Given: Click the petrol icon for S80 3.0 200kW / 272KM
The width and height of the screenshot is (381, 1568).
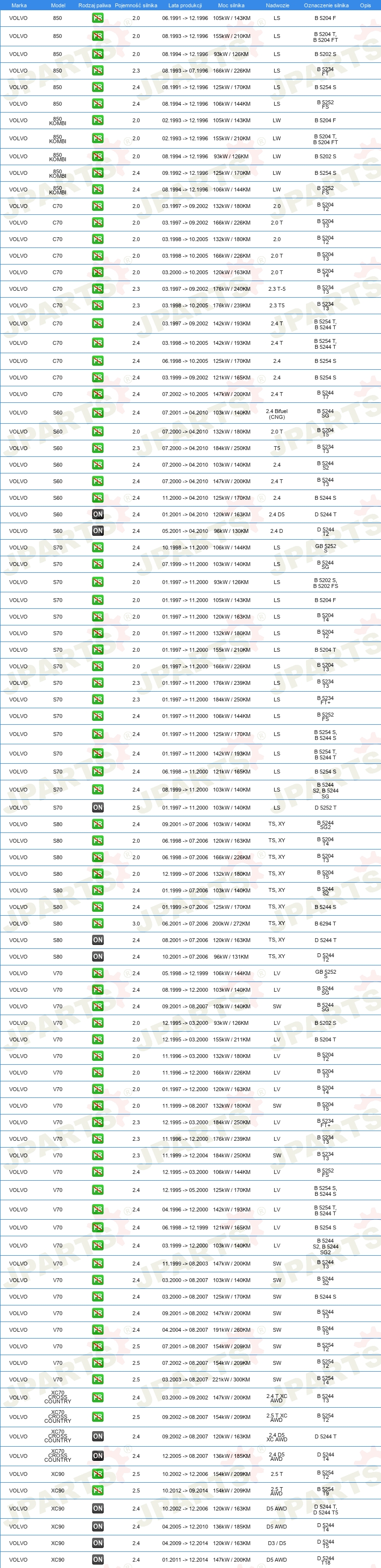Looking at the screenshot, I should 97,924.
